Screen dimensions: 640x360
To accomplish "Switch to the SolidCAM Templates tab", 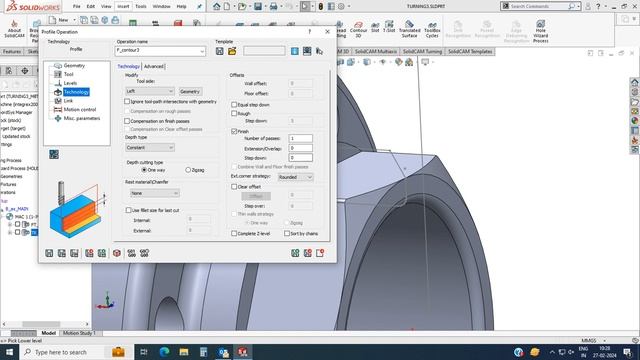I will click(470, 51).
